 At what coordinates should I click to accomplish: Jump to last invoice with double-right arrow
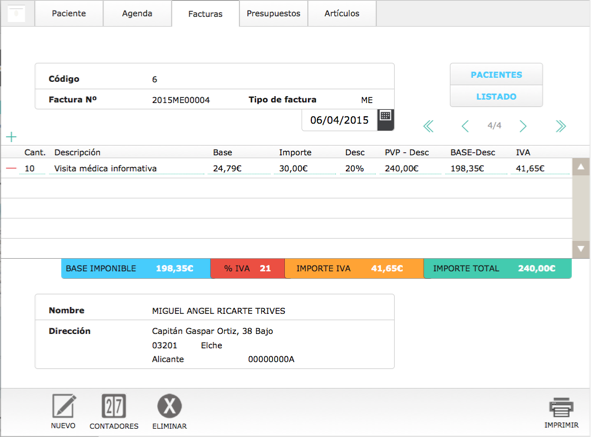click(560, 126)
